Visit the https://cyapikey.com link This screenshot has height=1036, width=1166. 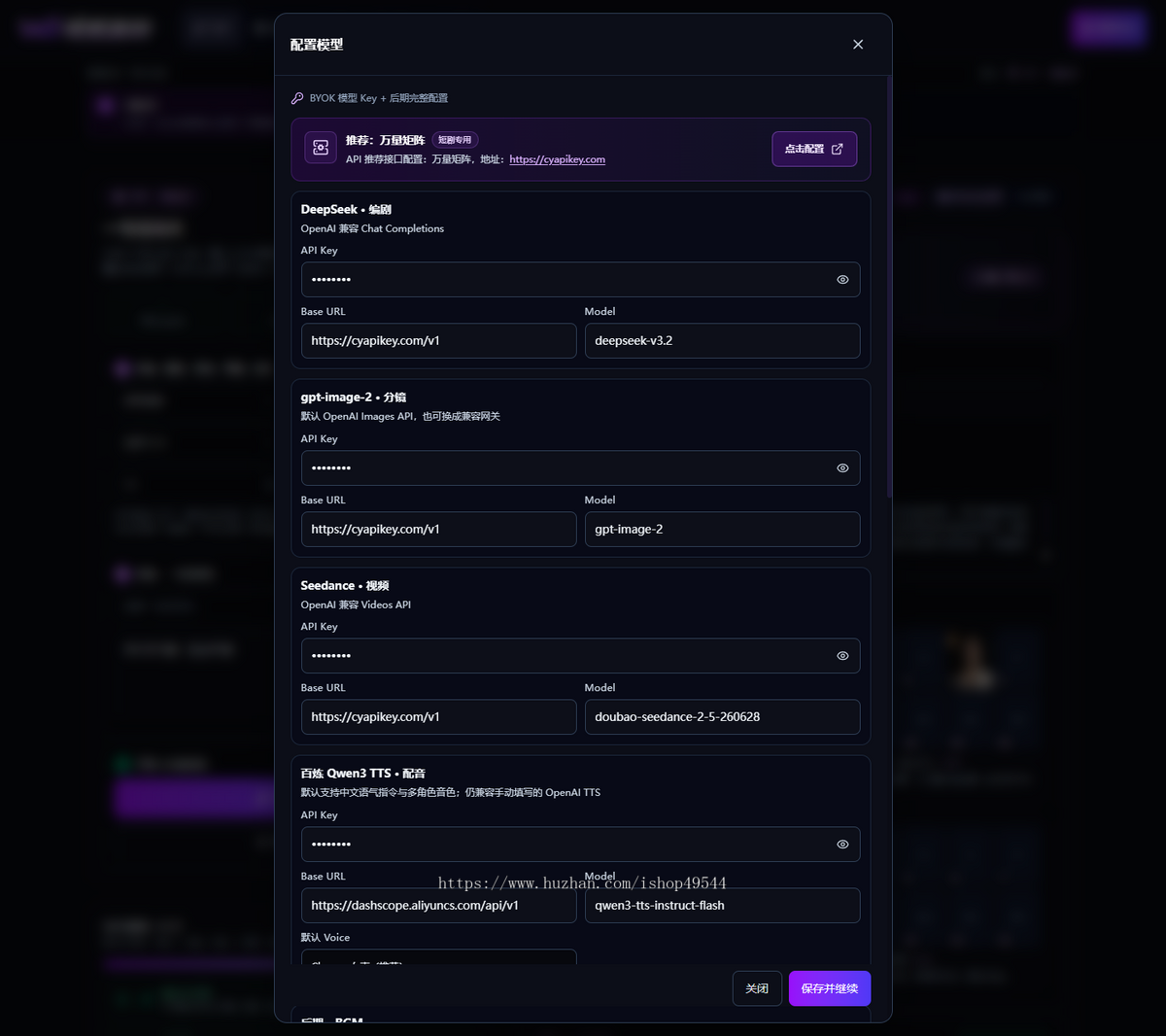(557, 159)
